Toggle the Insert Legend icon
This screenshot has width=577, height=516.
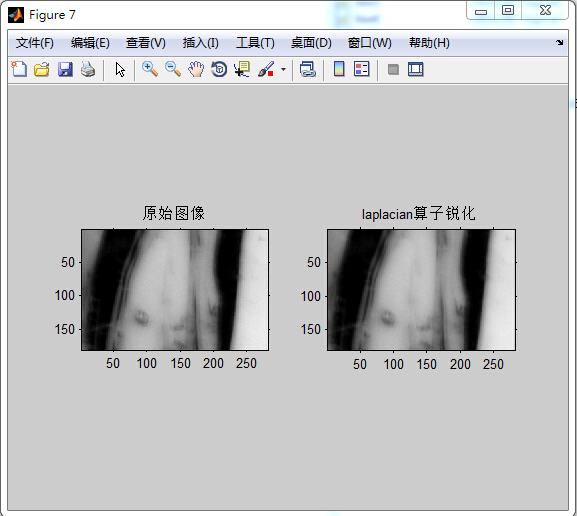[361, 69]
